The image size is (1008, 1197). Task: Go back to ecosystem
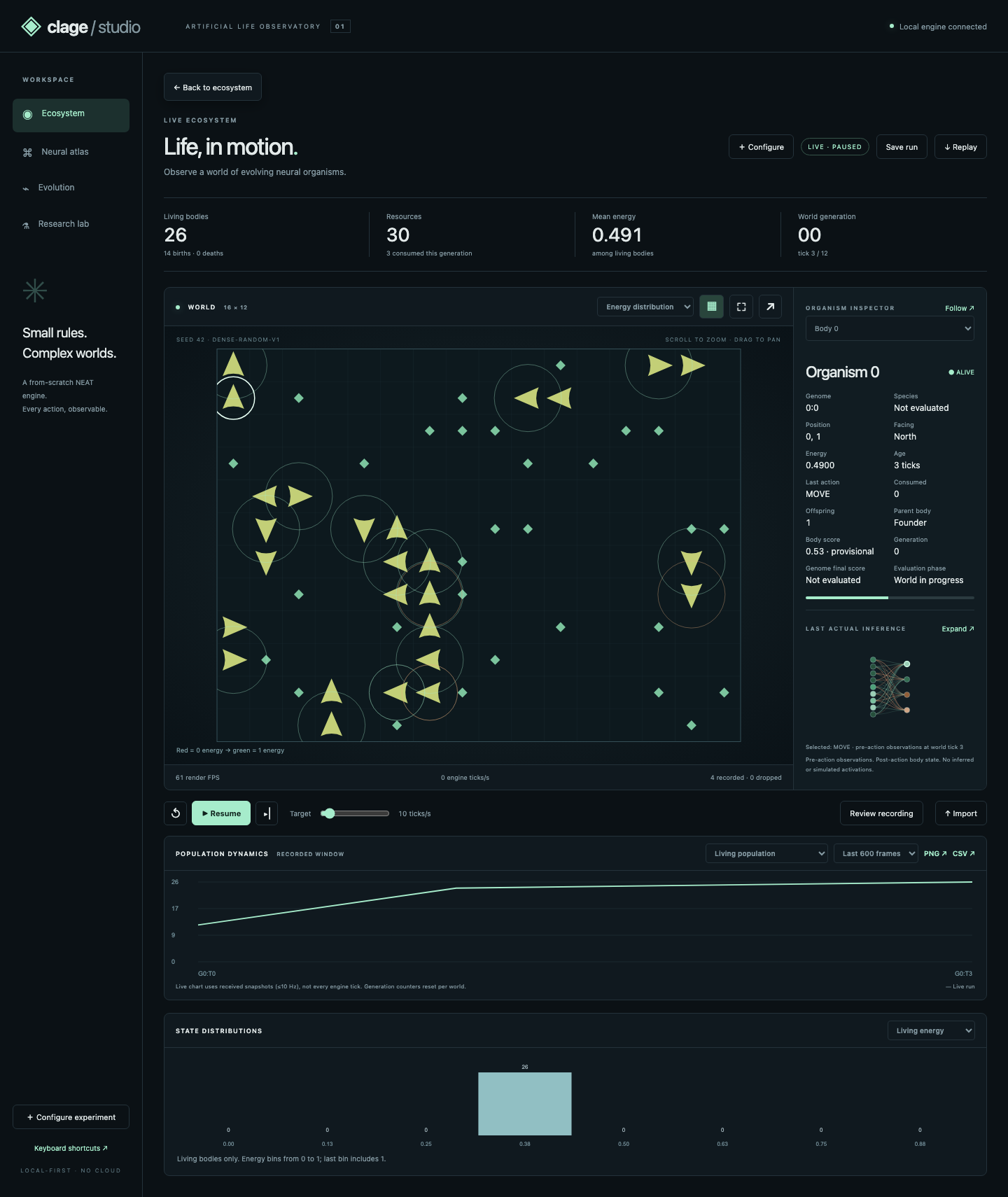tap(213, 87)
